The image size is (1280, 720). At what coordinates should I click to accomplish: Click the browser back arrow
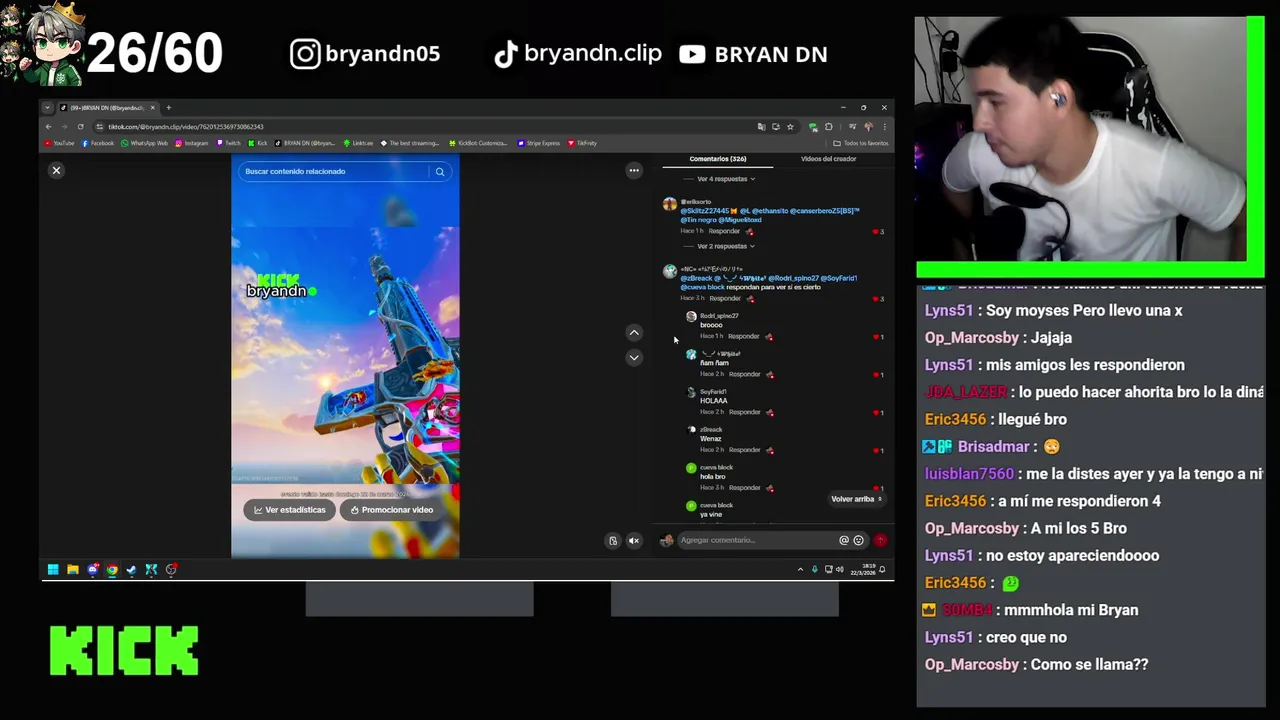tap(48, 127)
